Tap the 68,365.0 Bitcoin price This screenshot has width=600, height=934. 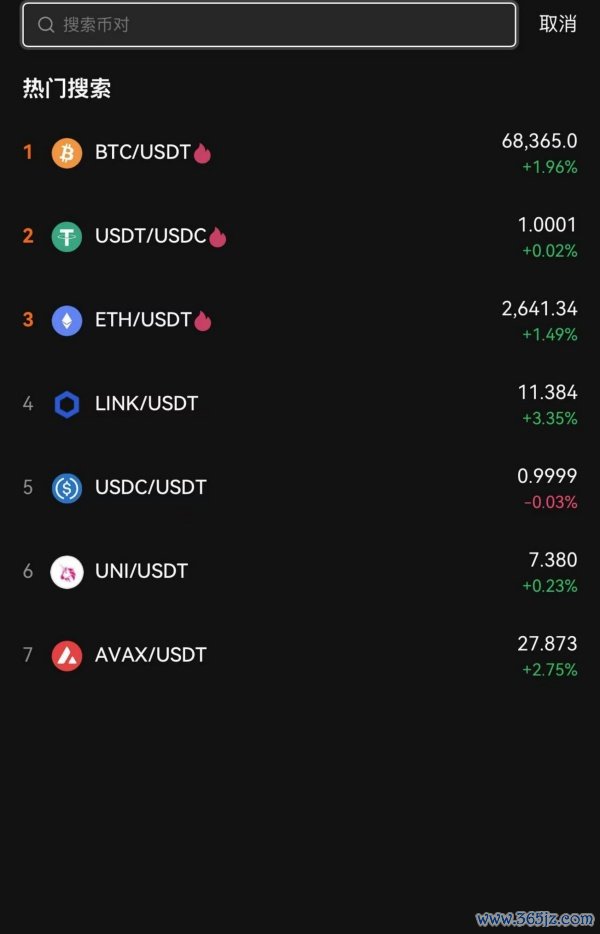point(539,141)
